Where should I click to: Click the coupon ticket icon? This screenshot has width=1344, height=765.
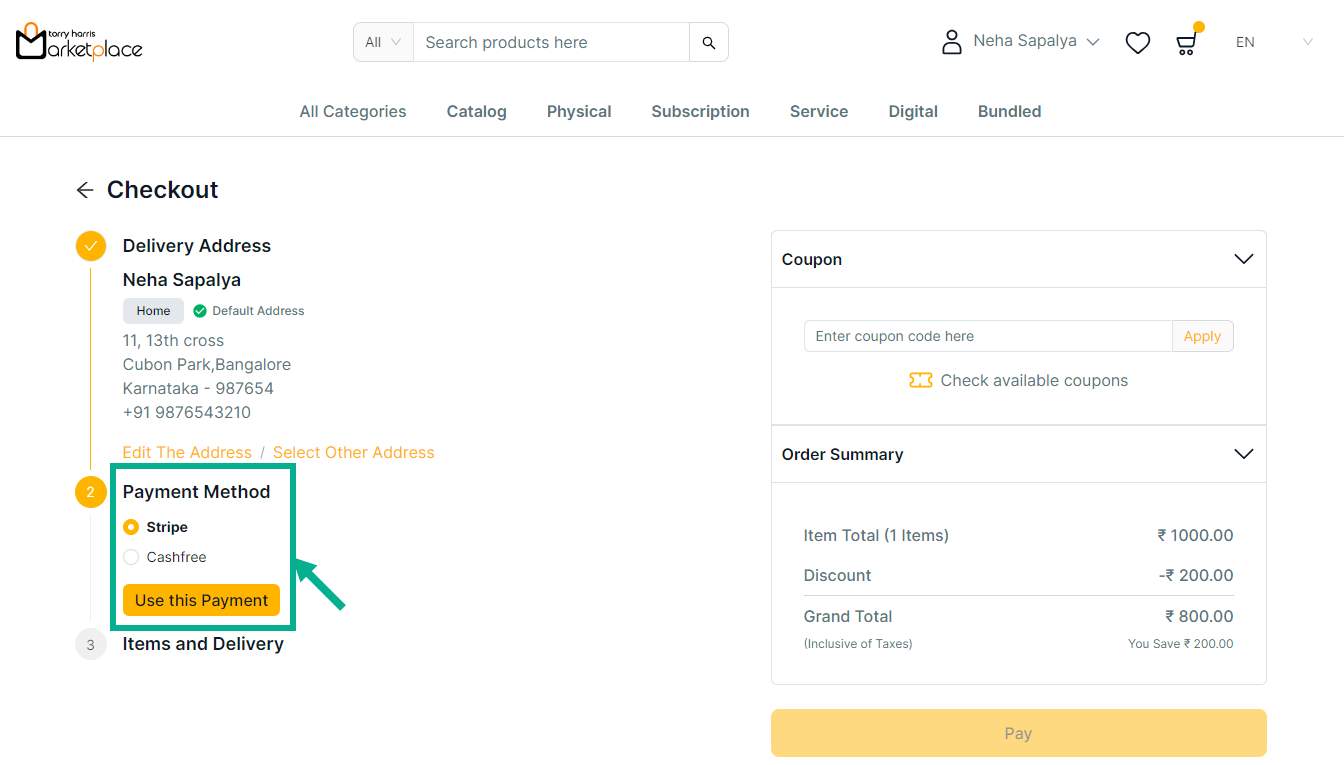[x=920, y=380]
